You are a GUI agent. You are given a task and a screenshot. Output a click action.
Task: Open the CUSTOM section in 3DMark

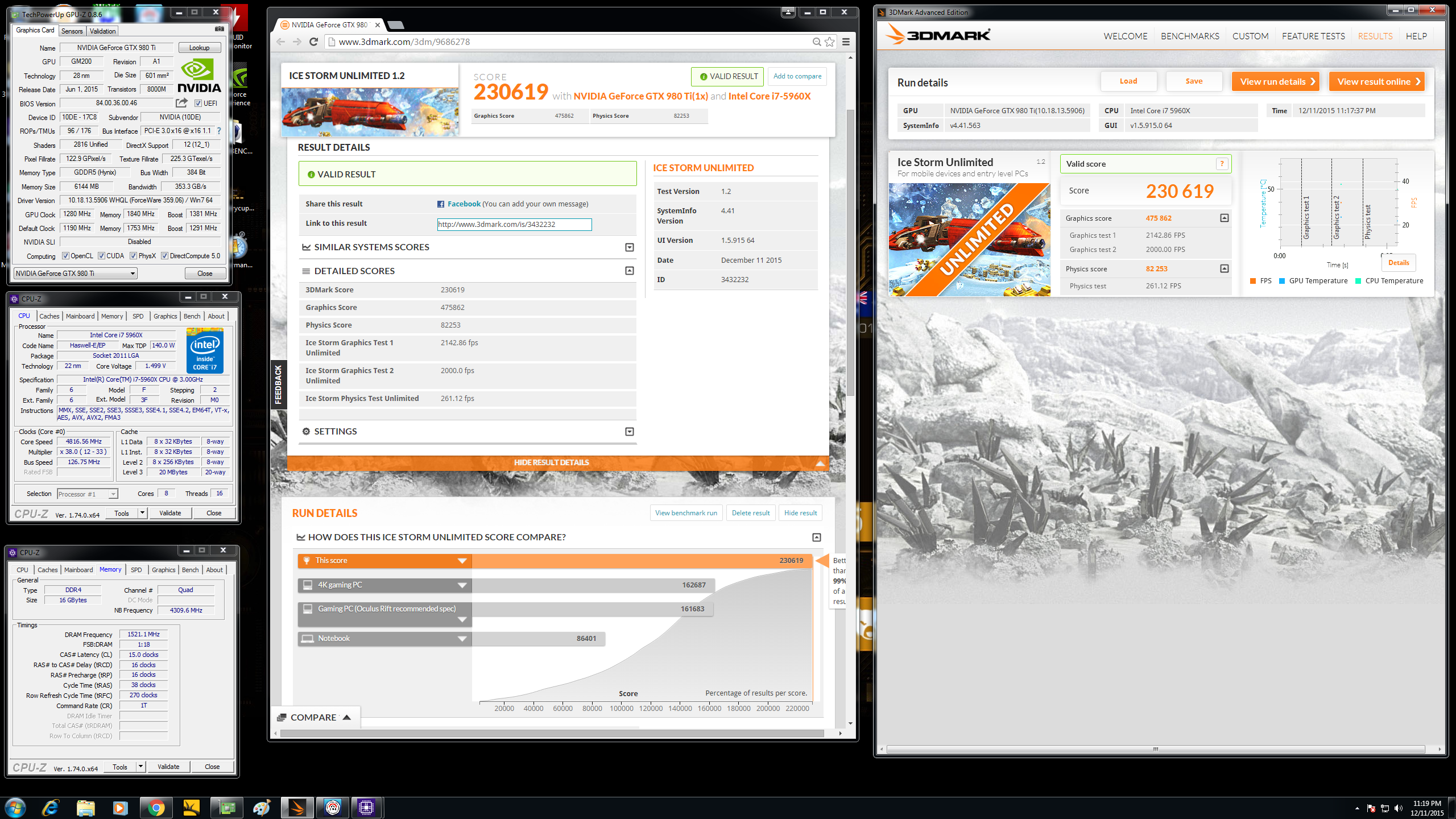tap(1250, 36)
